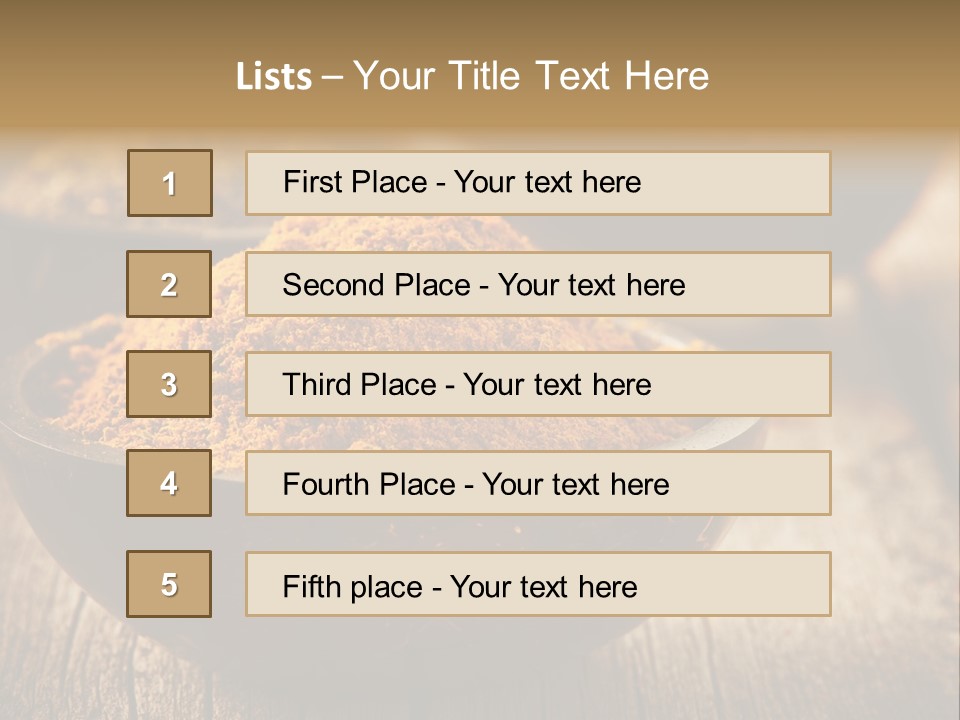Click the Fourth Place text box
This screenshot has width=960, height=720.
point(538,484)
